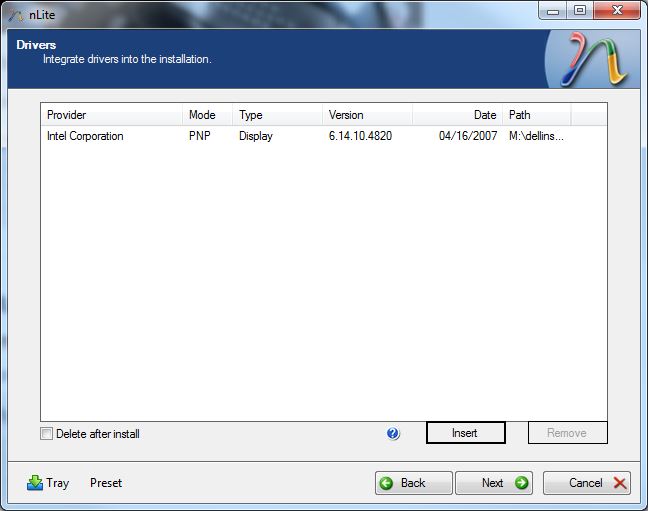Screen dimensions: 648x511
Task: Enable Delete after install checkbox
Action: click(46, 434)
